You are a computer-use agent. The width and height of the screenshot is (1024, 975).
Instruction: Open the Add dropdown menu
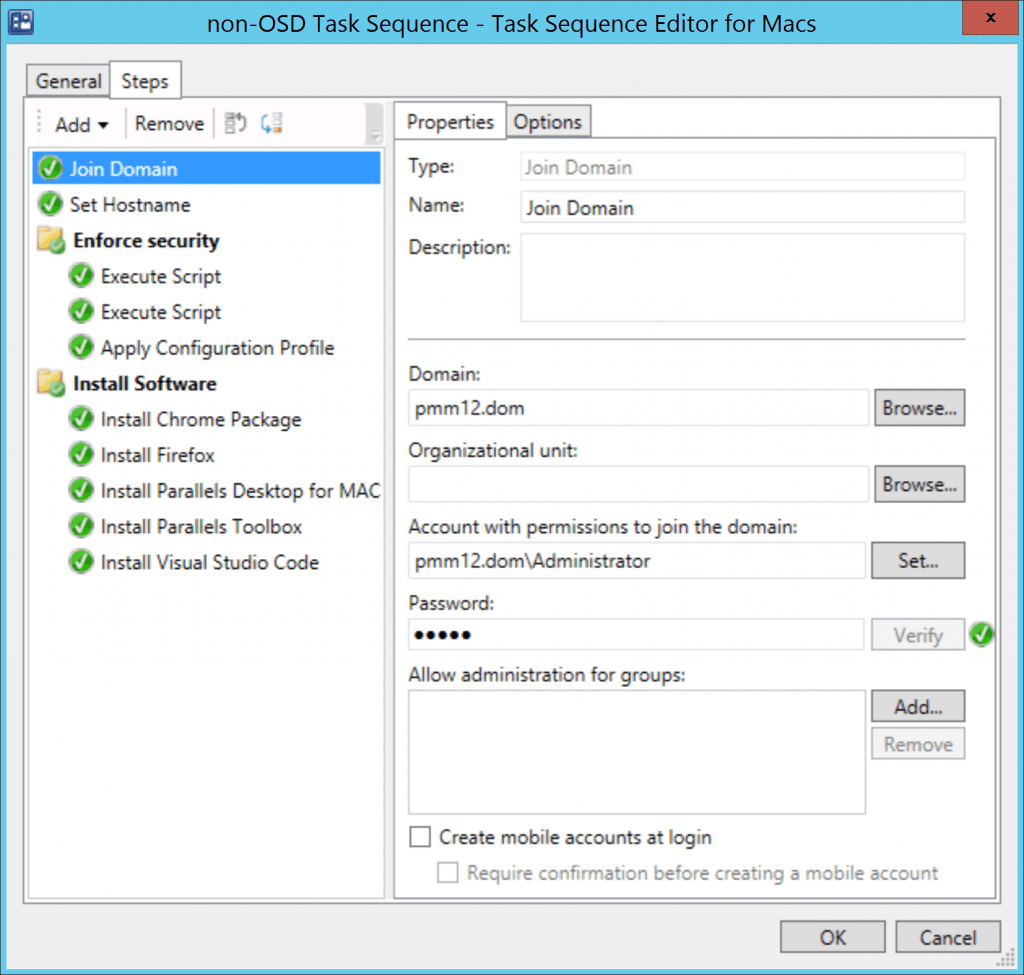[x=82, y=124]
